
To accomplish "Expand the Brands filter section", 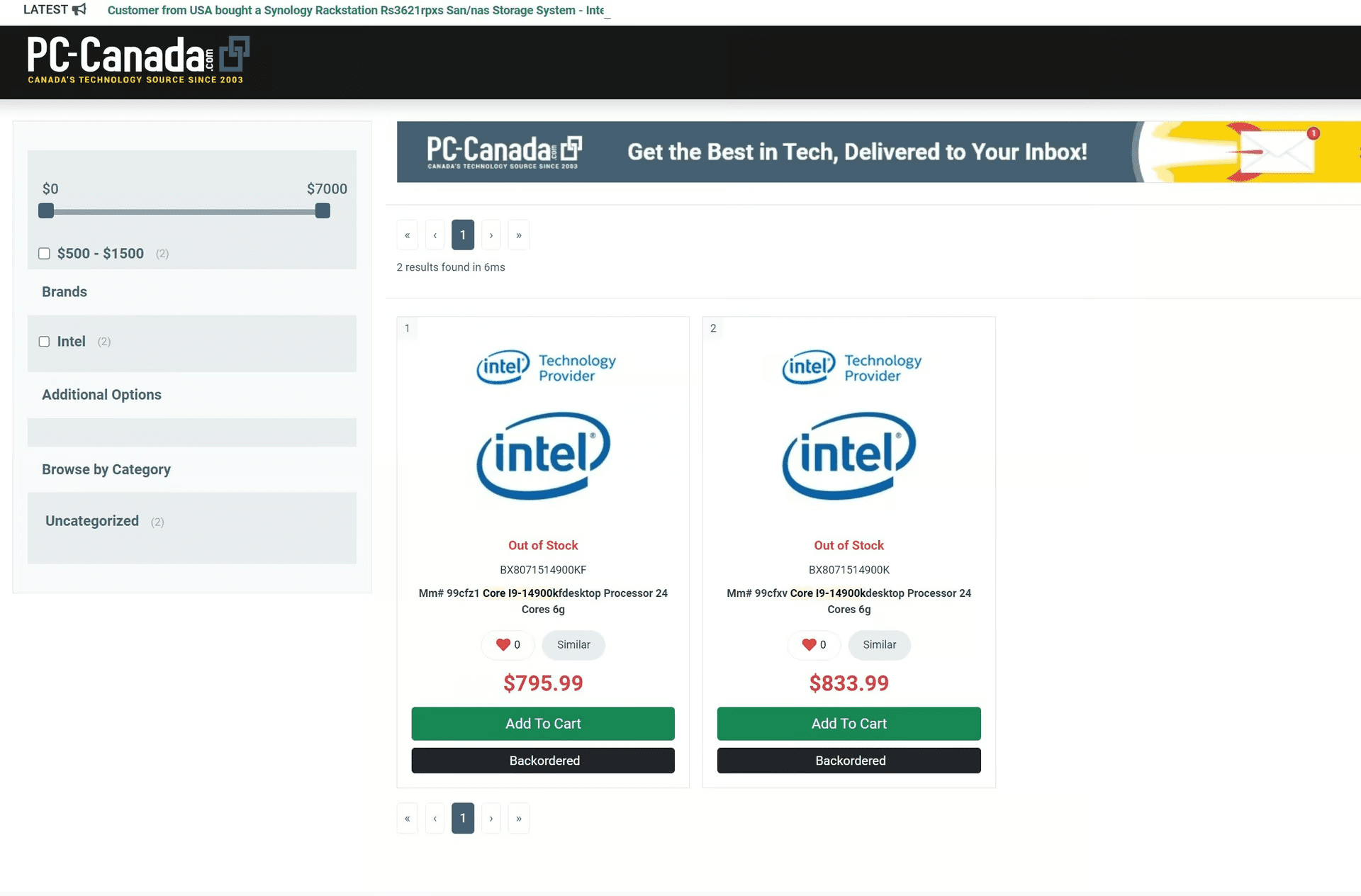I will tap(65, 292).
